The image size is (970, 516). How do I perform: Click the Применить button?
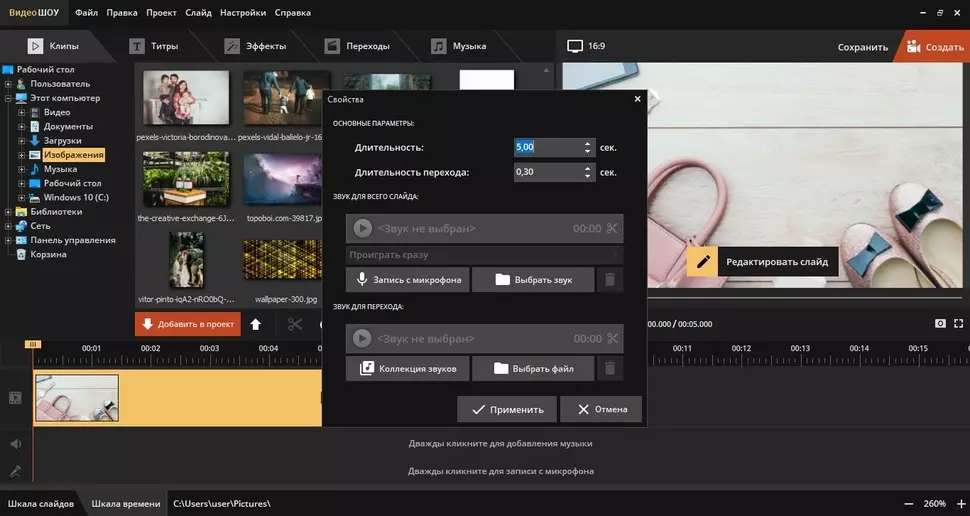tap(507, 409)
